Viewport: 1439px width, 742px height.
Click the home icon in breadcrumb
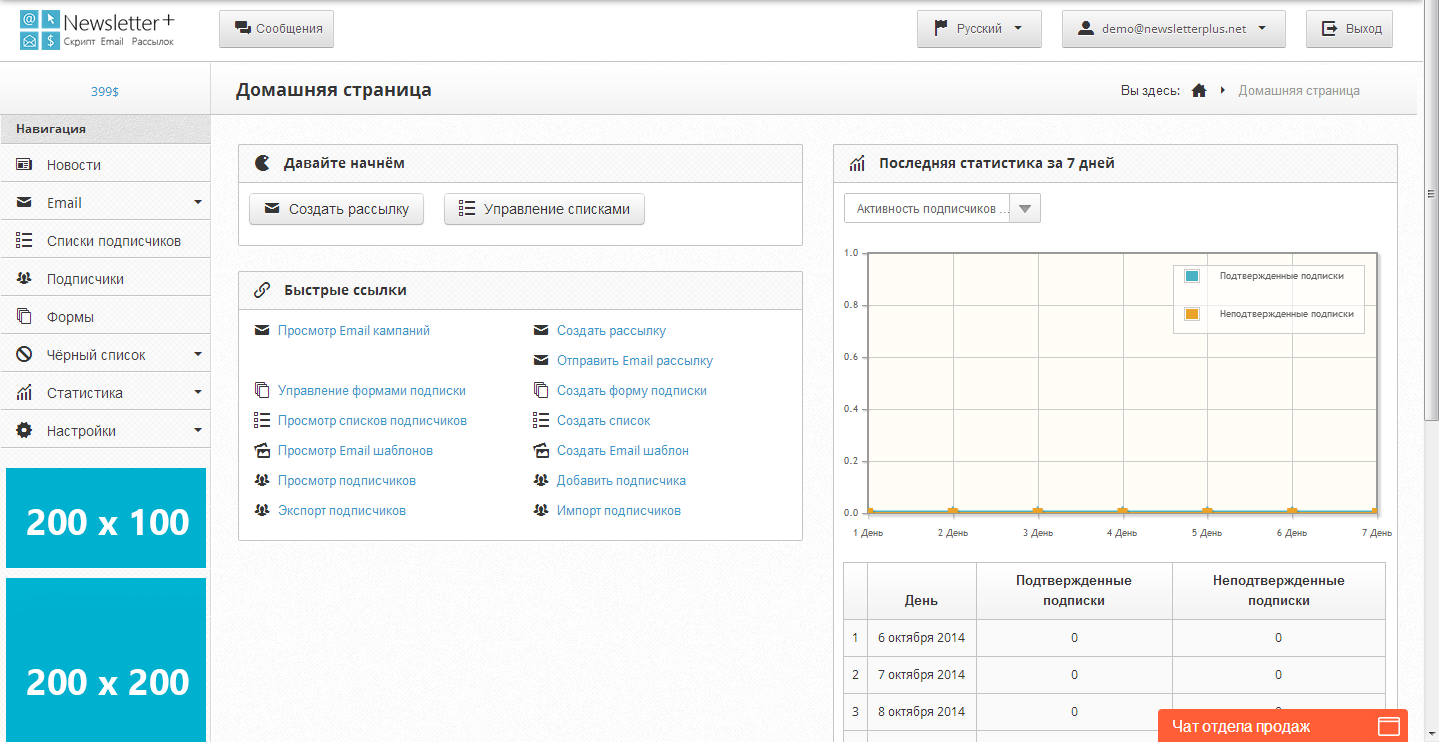(1199, 91)
